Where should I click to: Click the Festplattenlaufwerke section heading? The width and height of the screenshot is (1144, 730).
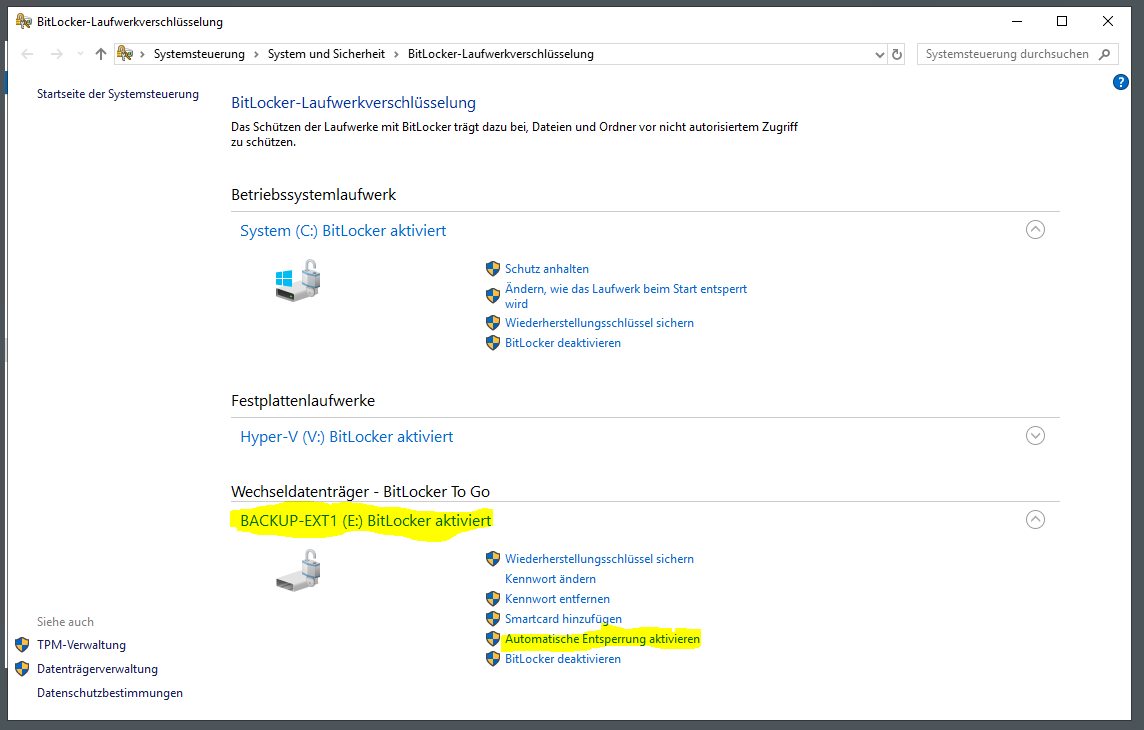(x=303, y=400)
